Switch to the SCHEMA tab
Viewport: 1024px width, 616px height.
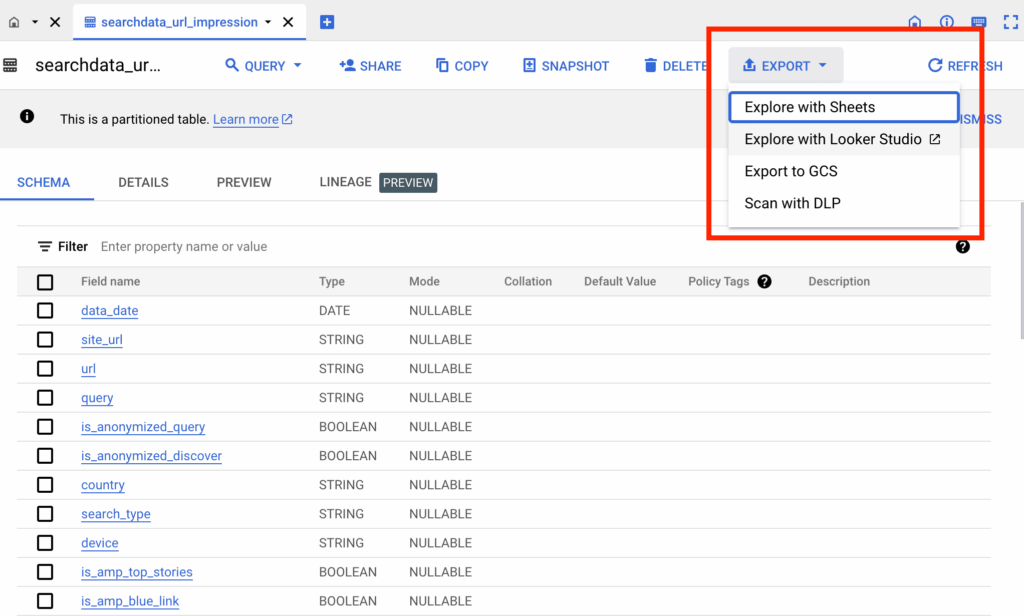pos(44,182)
